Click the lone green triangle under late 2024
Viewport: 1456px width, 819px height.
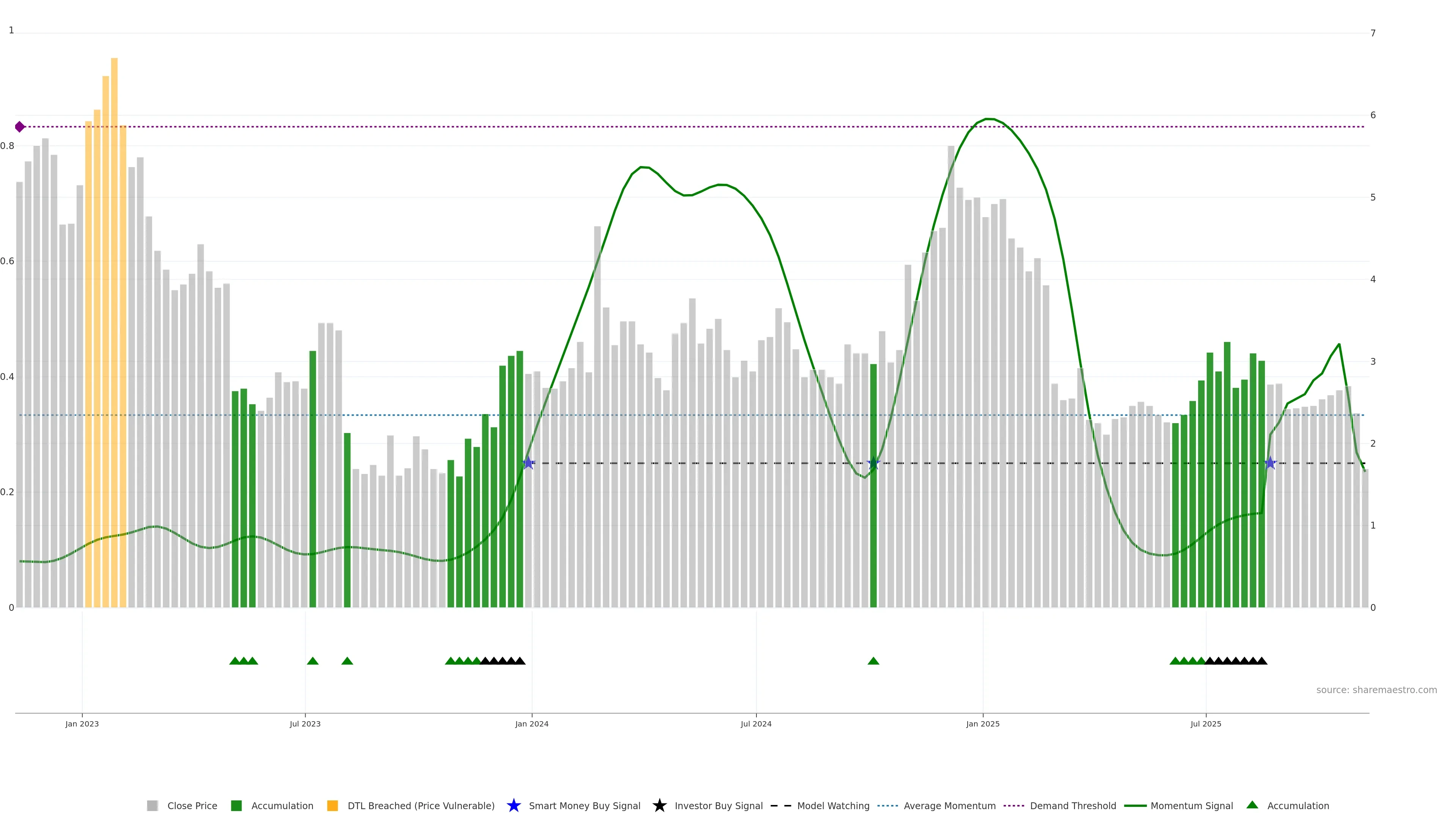873,661
